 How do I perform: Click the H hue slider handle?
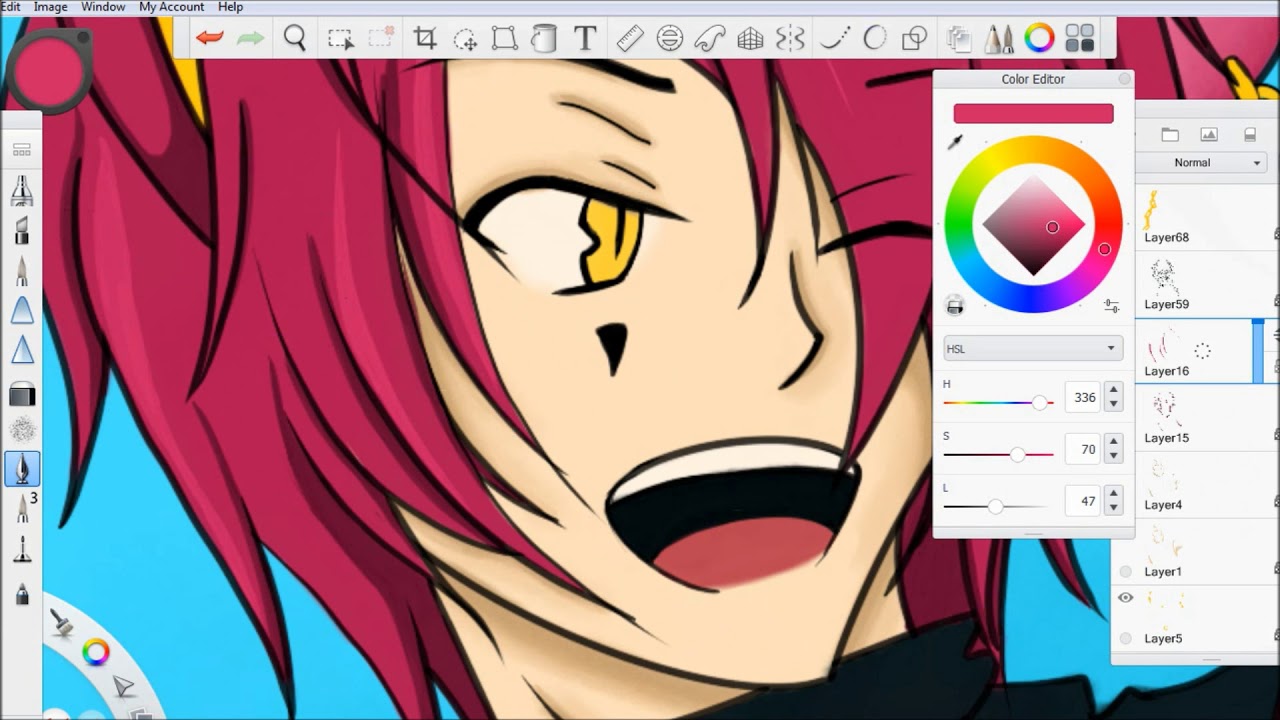click(1040, 402)
